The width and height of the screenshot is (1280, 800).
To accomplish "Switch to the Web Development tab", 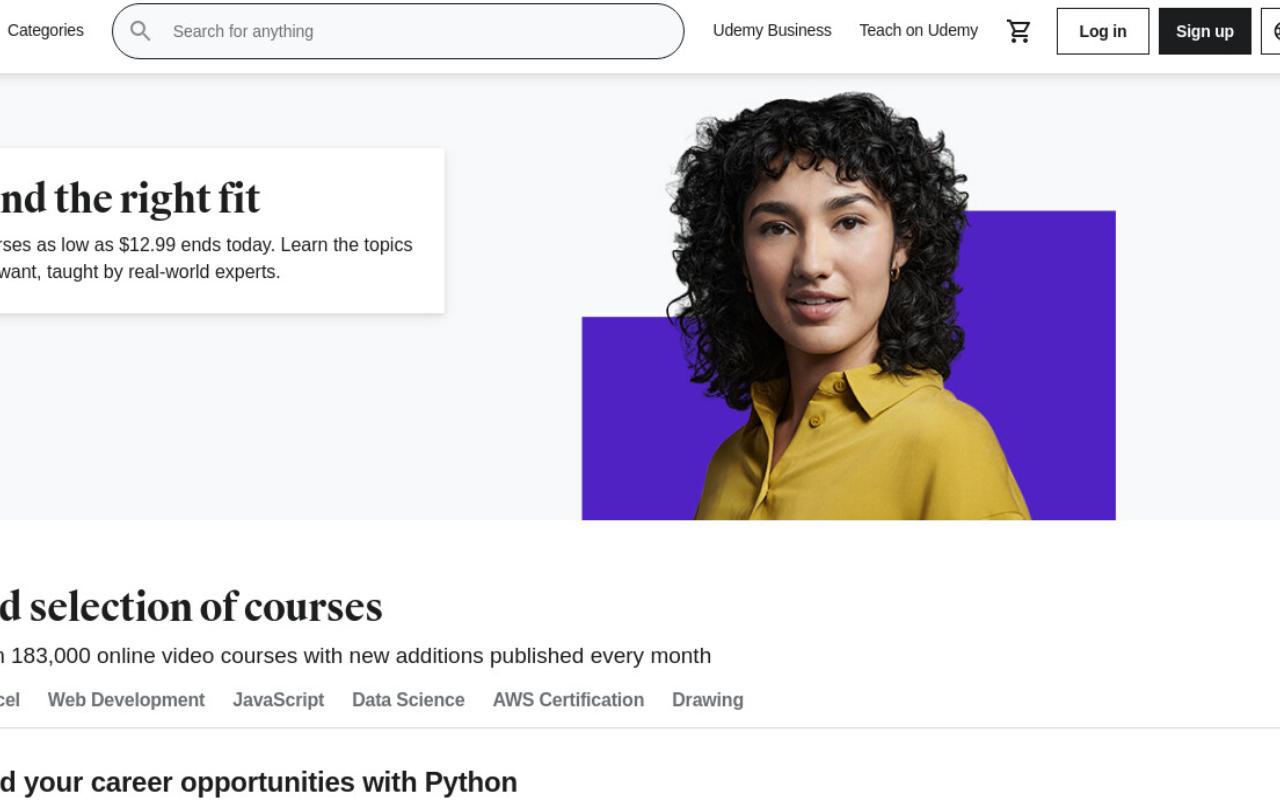I will tap(126, 700).
